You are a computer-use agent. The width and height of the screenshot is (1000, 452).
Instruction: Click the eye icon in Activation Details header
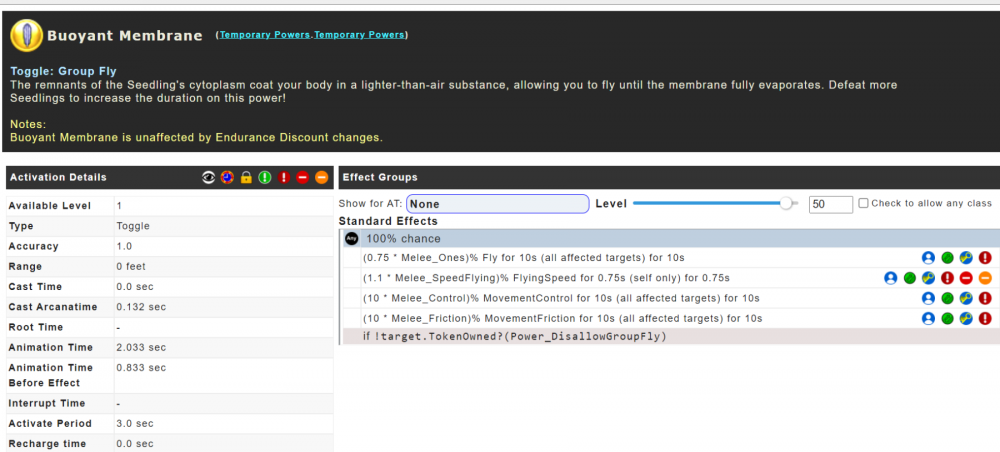point(208,177)
